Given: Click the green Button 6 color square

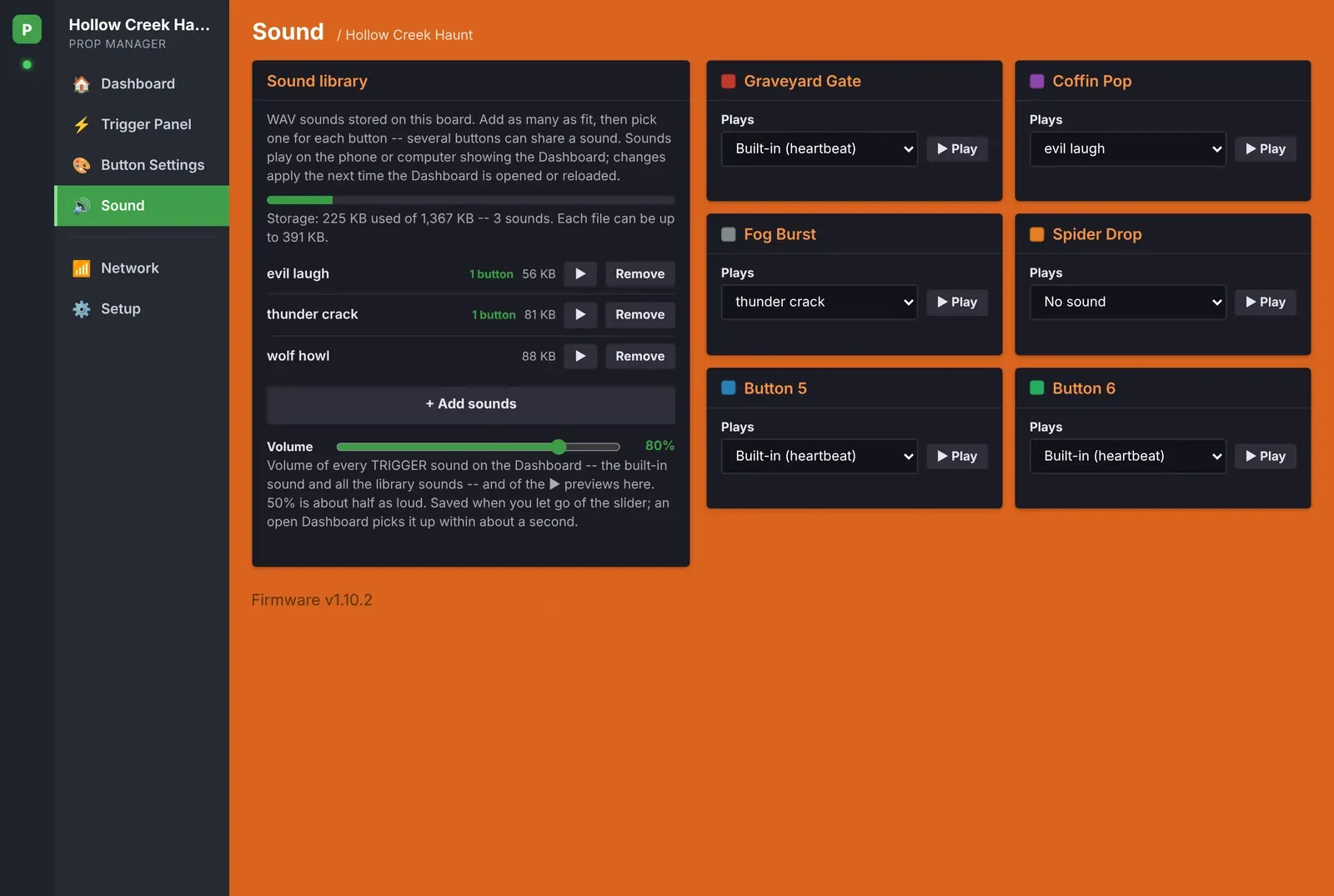Looking at the screenshot, I should [x=1037, y=388].
